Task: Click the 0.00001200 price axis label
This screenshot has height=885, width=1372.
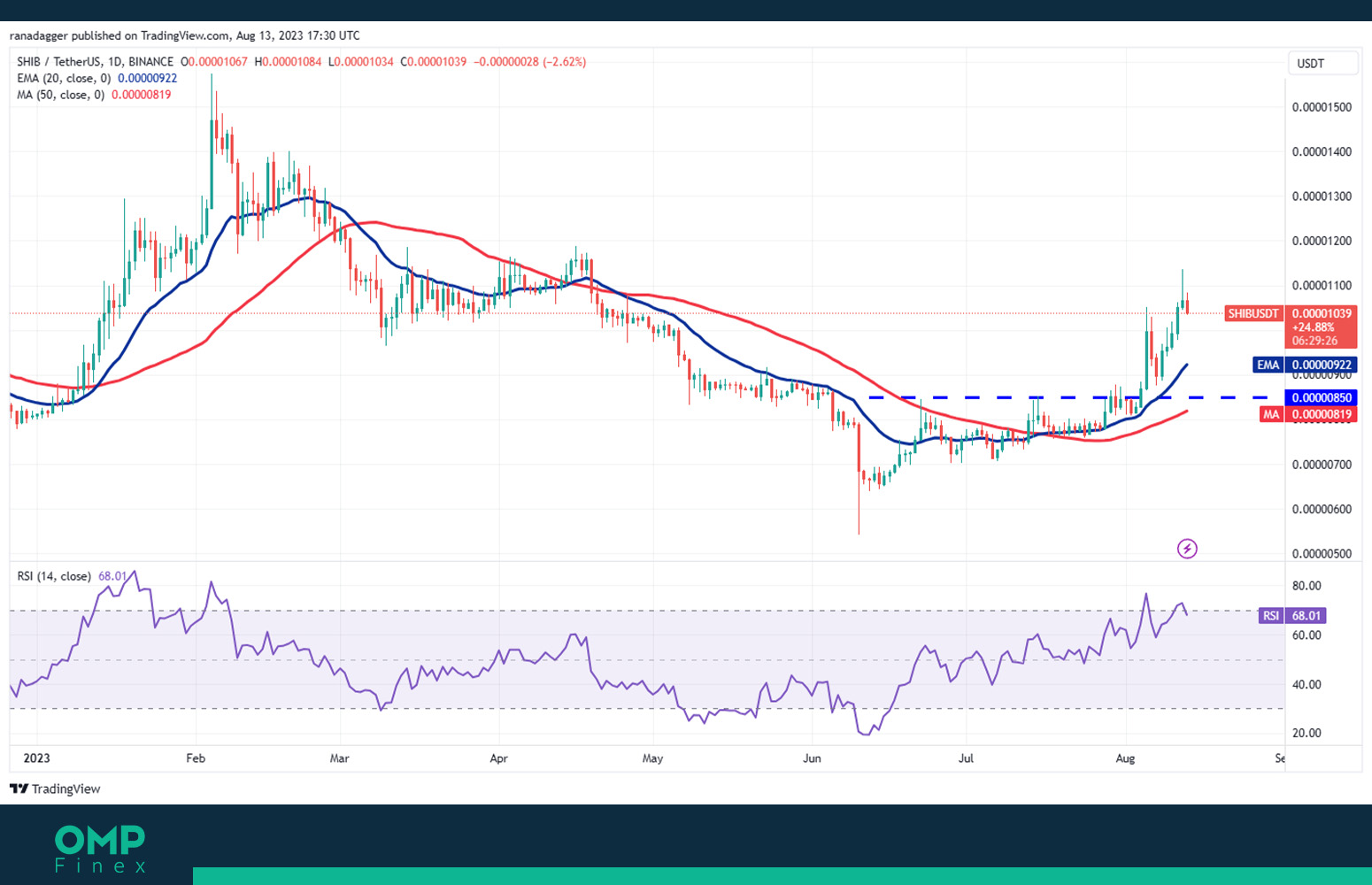Action: pyautogui.click(x=1322, y=241)
